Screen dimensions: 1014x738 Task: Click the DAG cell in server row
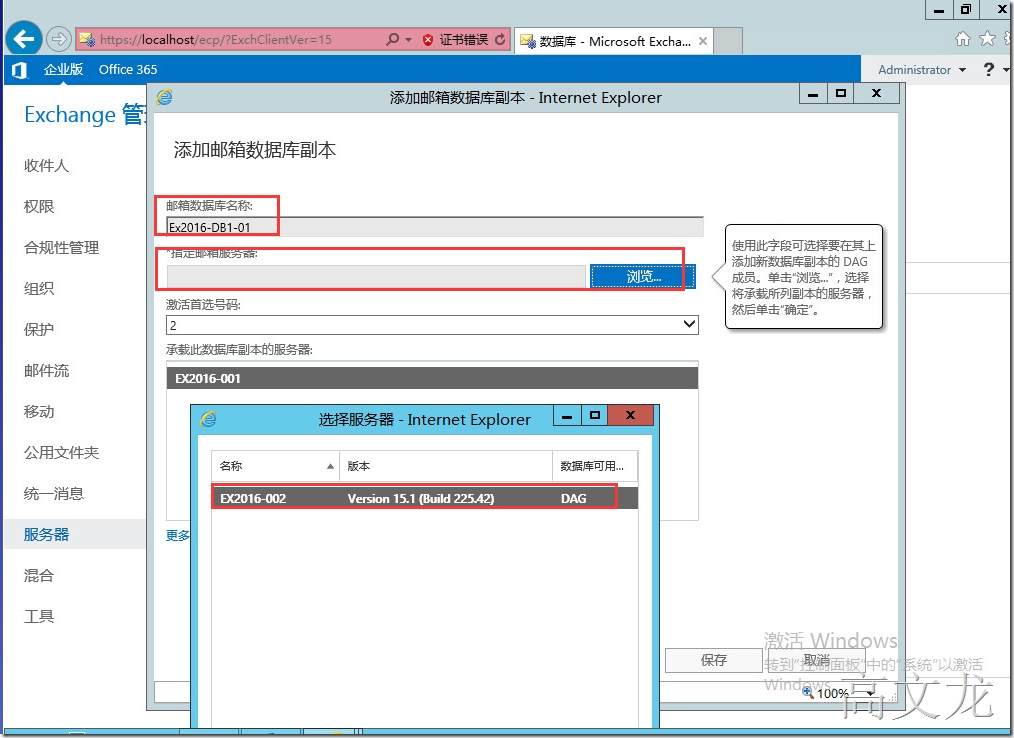click(x=574, y=499)
